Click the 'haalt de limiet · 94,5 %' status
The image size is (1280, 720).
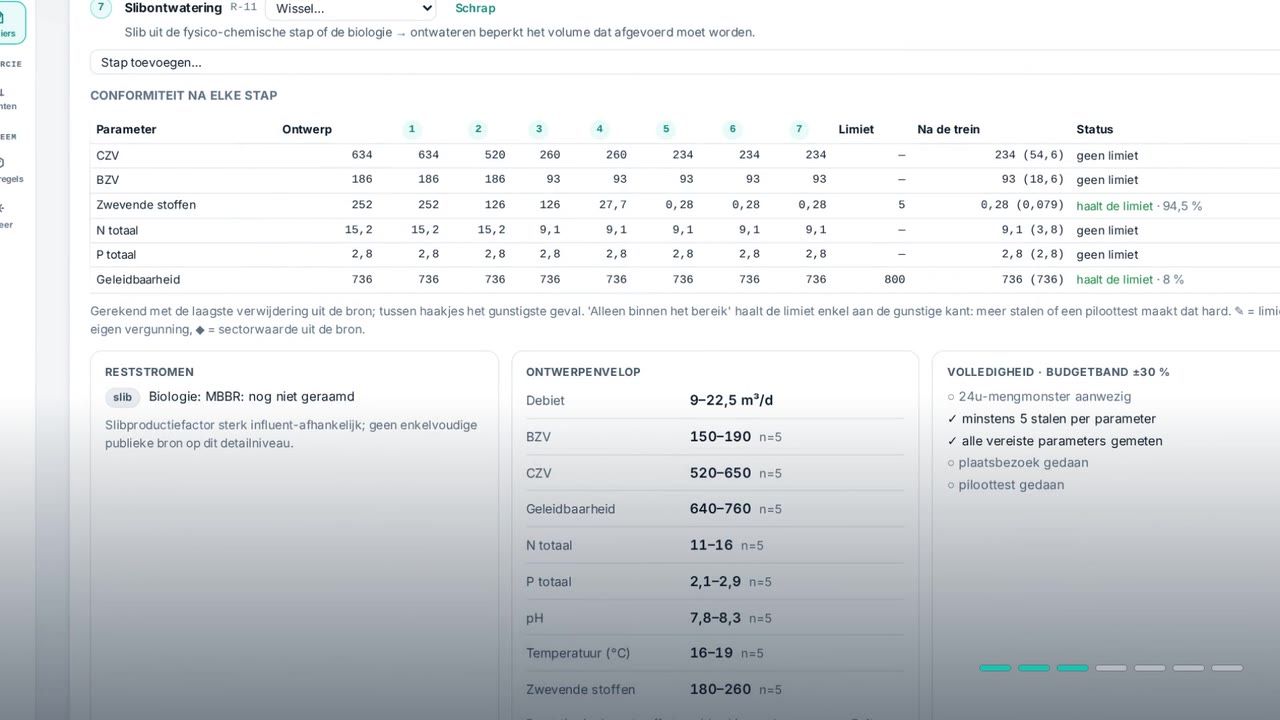[x=1139, y=206]
